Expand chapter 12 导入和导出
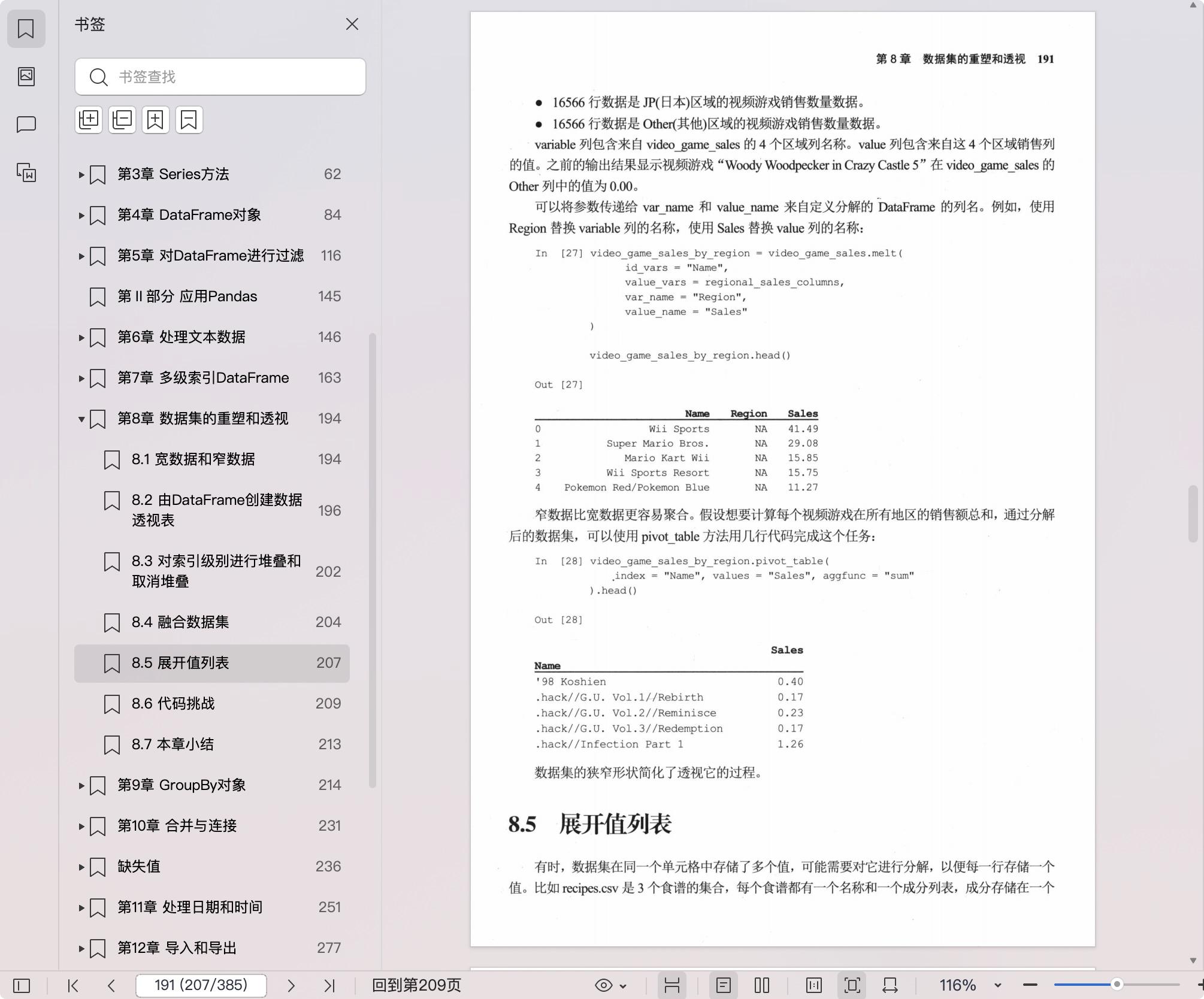This screenshot has width=1204, height=999. (81, 948)
